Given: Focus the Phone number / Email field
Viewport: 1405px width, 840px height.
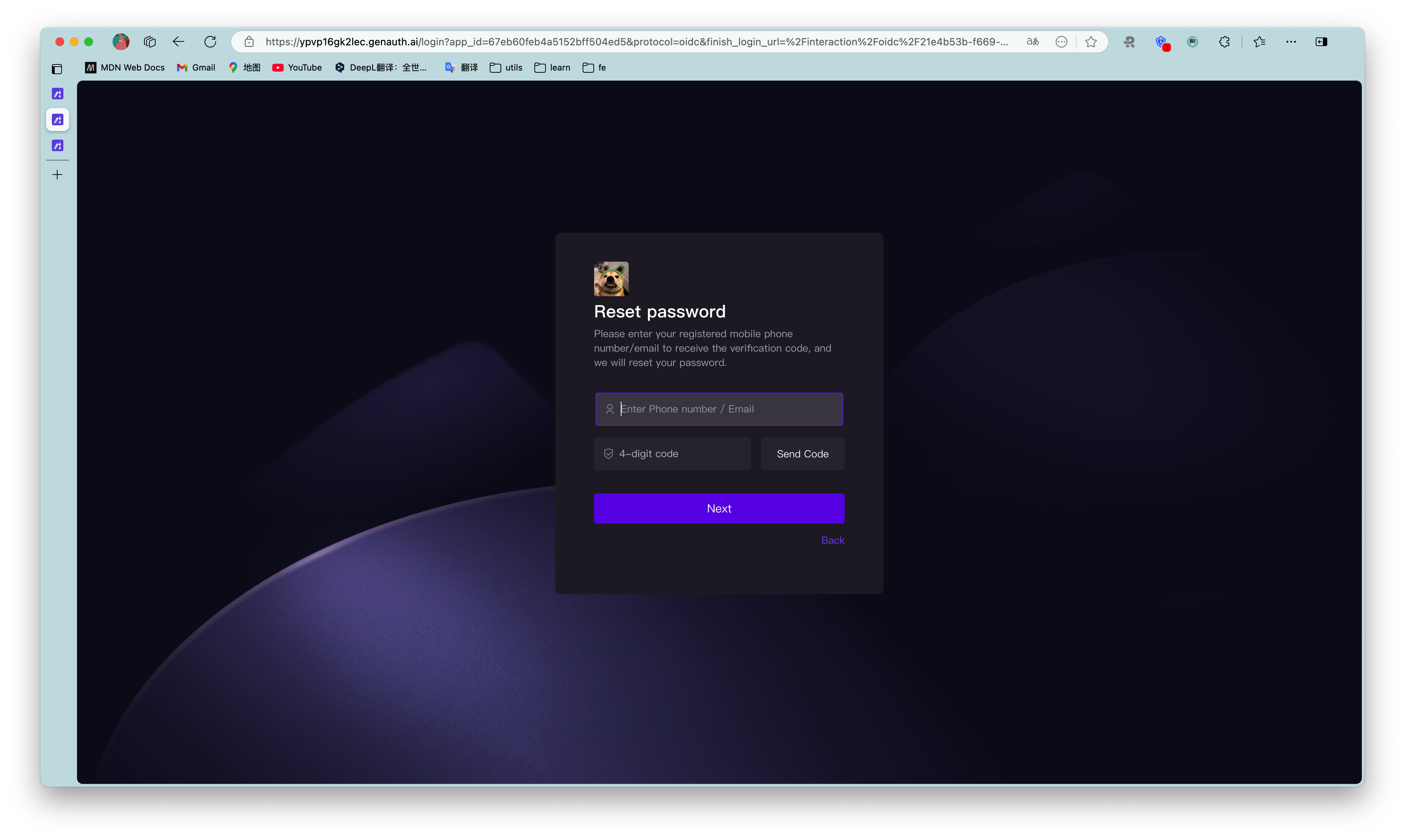Looking at the screenshot, I should [719, 409].
